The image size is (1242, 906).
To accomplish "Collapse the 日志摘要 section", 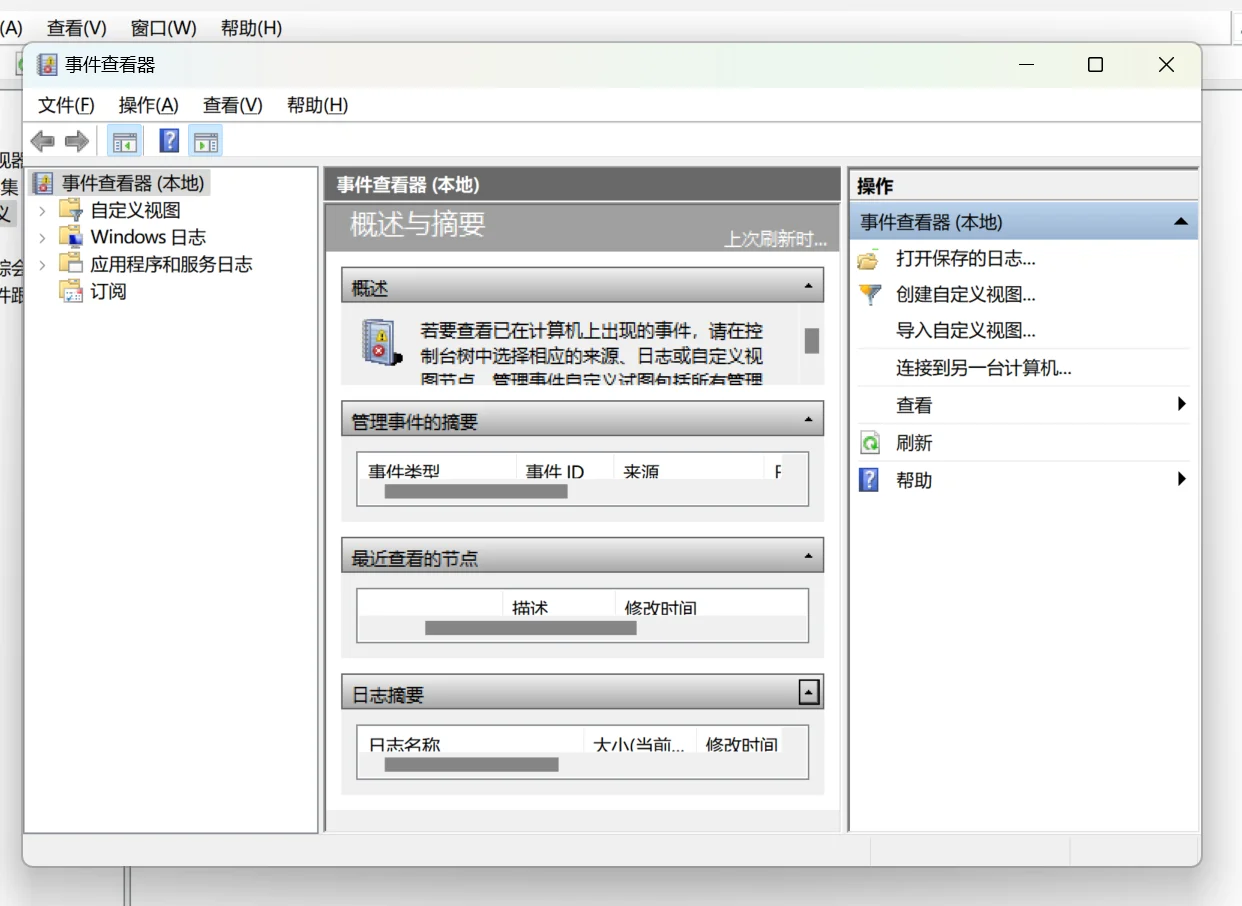I will (809, 691).
